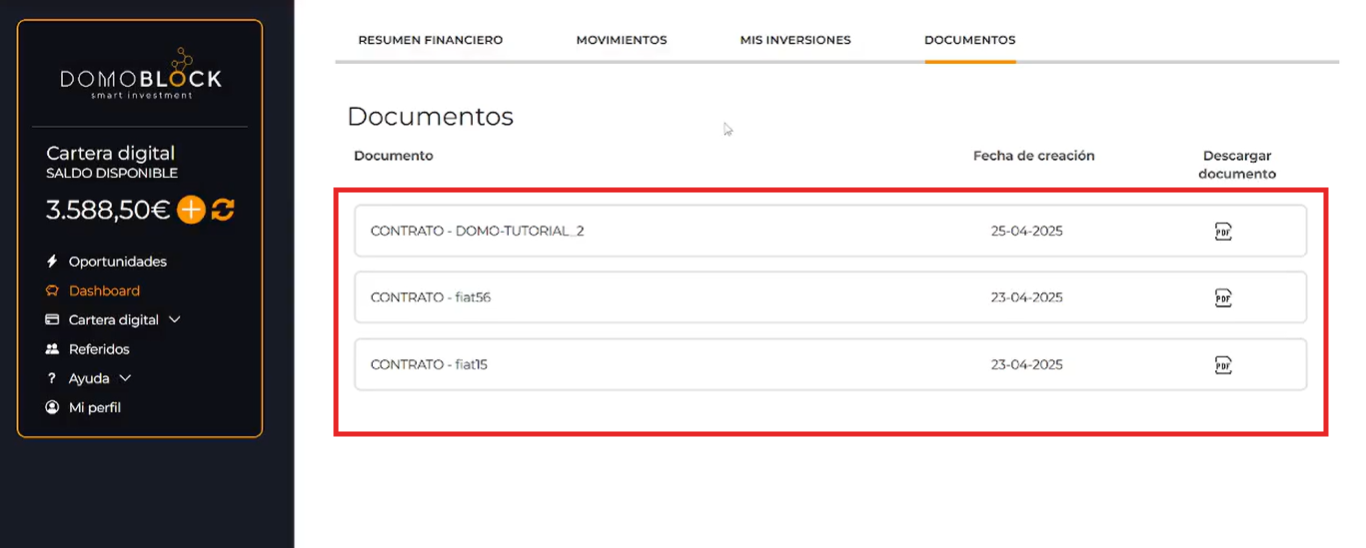The image size is (1366, 548).
Task: Open the Cartera digital sidebar menu entry
Action: [x=113, y=320]
